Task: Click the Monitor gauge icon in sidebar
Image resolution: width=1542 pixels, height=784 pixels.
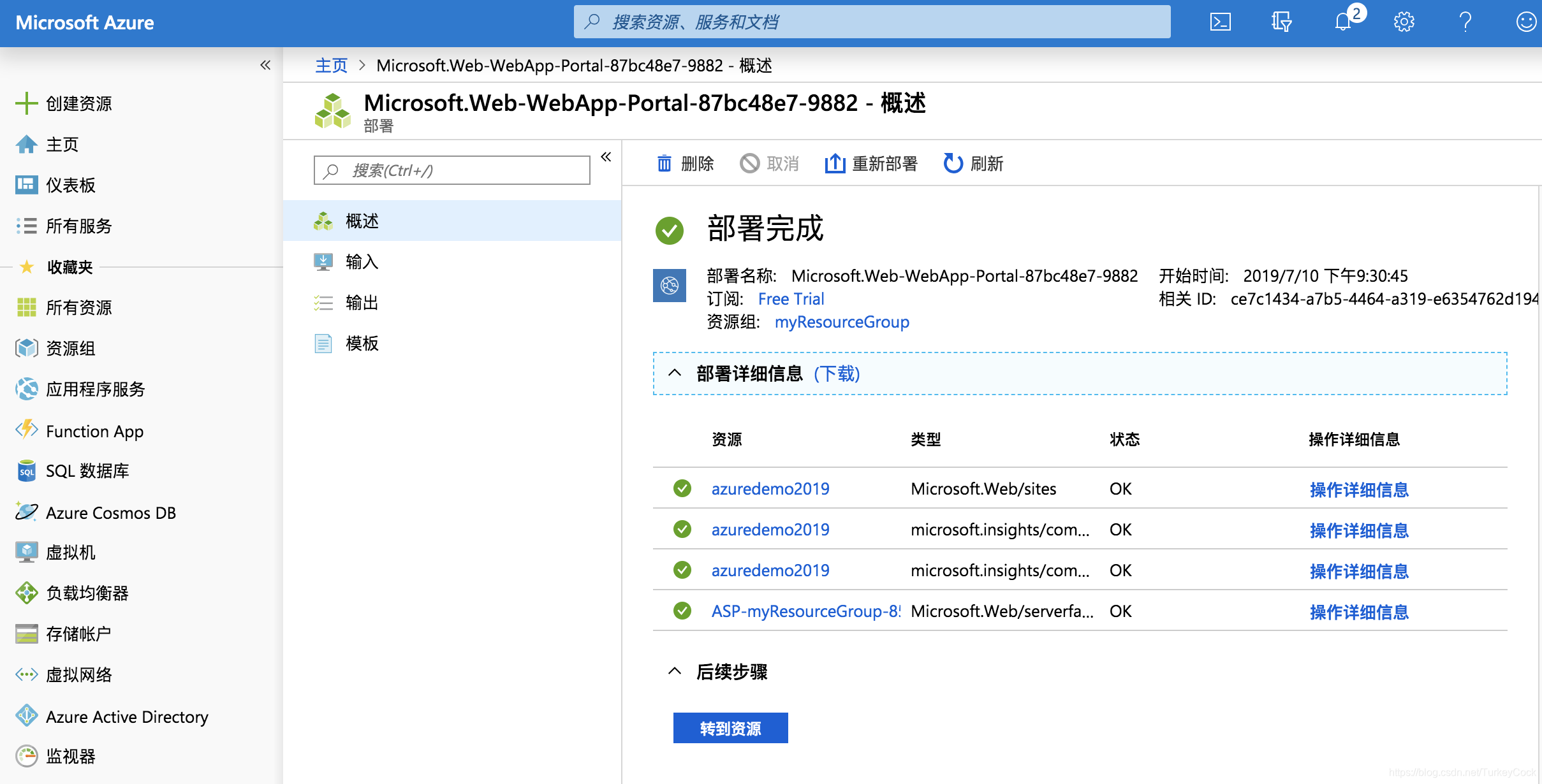Action: 26,756
